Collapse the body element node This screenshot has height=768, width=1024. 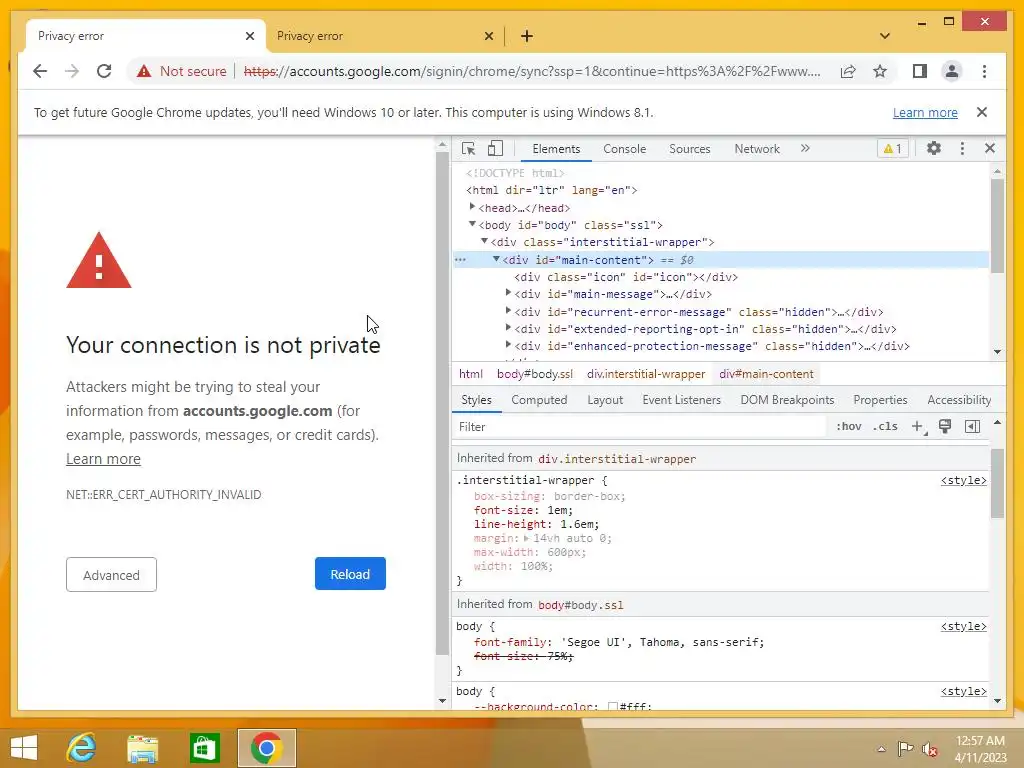(x=472, y=224)
